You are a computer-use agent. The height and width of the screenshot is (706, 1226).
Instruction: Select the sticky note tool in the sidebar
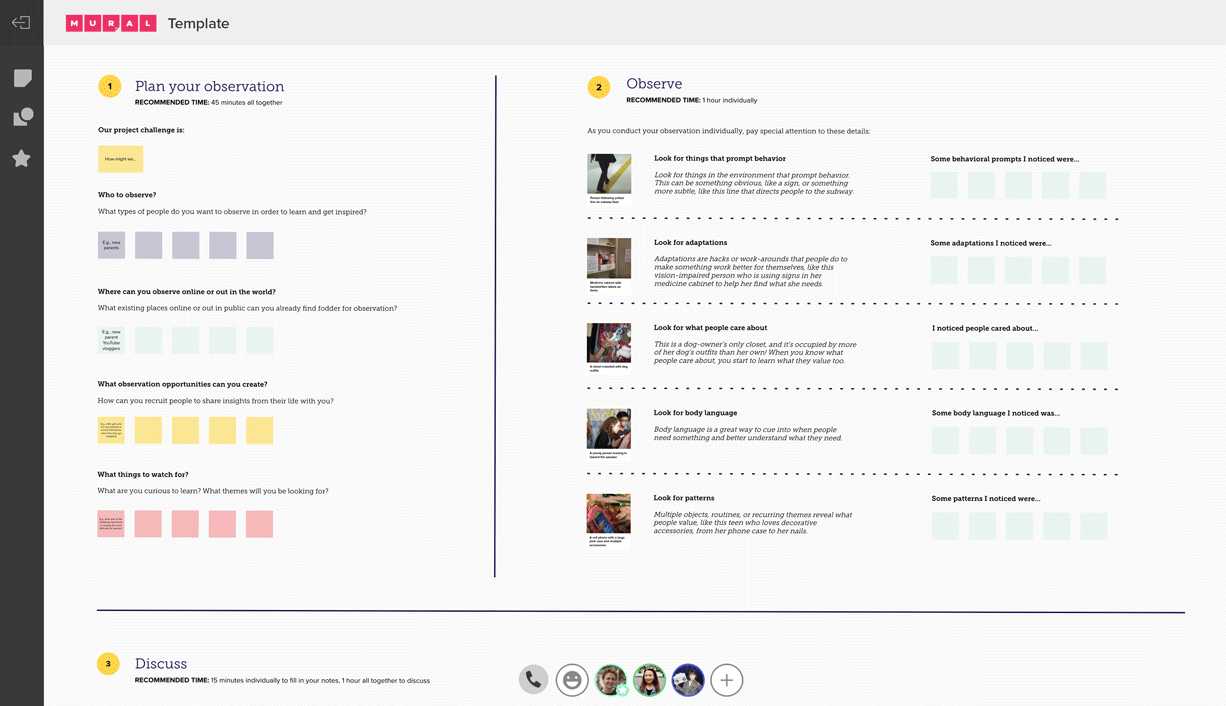(21, 78)
